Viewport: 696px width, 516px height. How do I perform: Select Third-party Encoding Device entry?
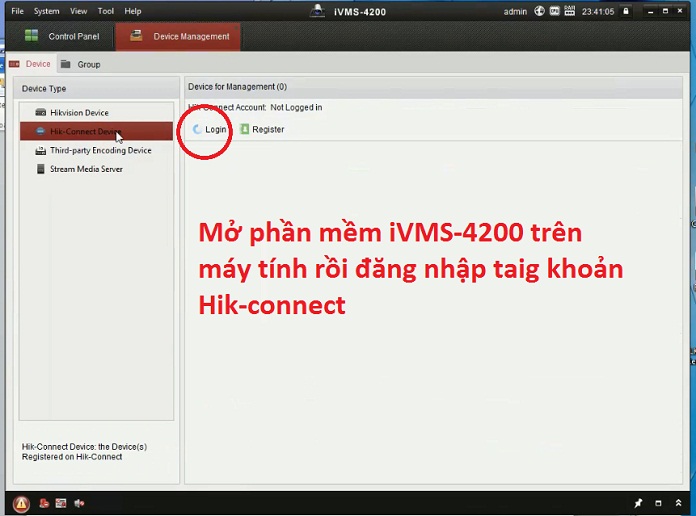pos(100,151)
